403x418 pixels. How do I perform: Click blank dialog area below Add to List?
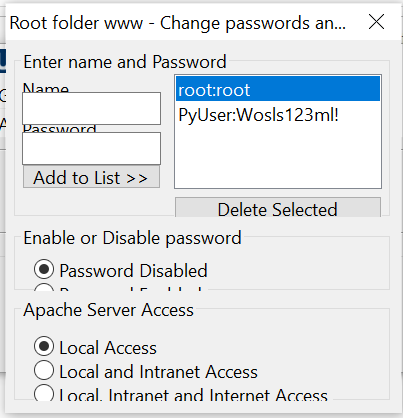[x=91, y=202]
